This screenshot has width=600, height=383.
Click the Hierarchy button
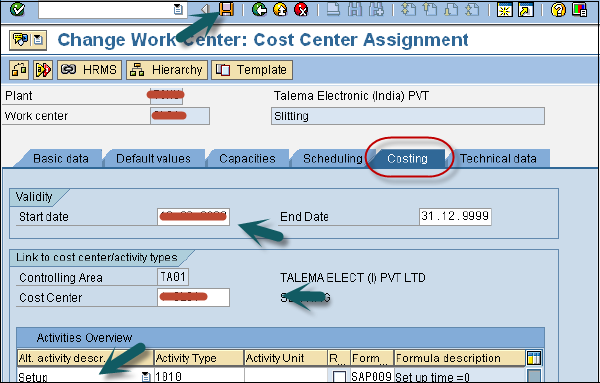tap(167, 70)
